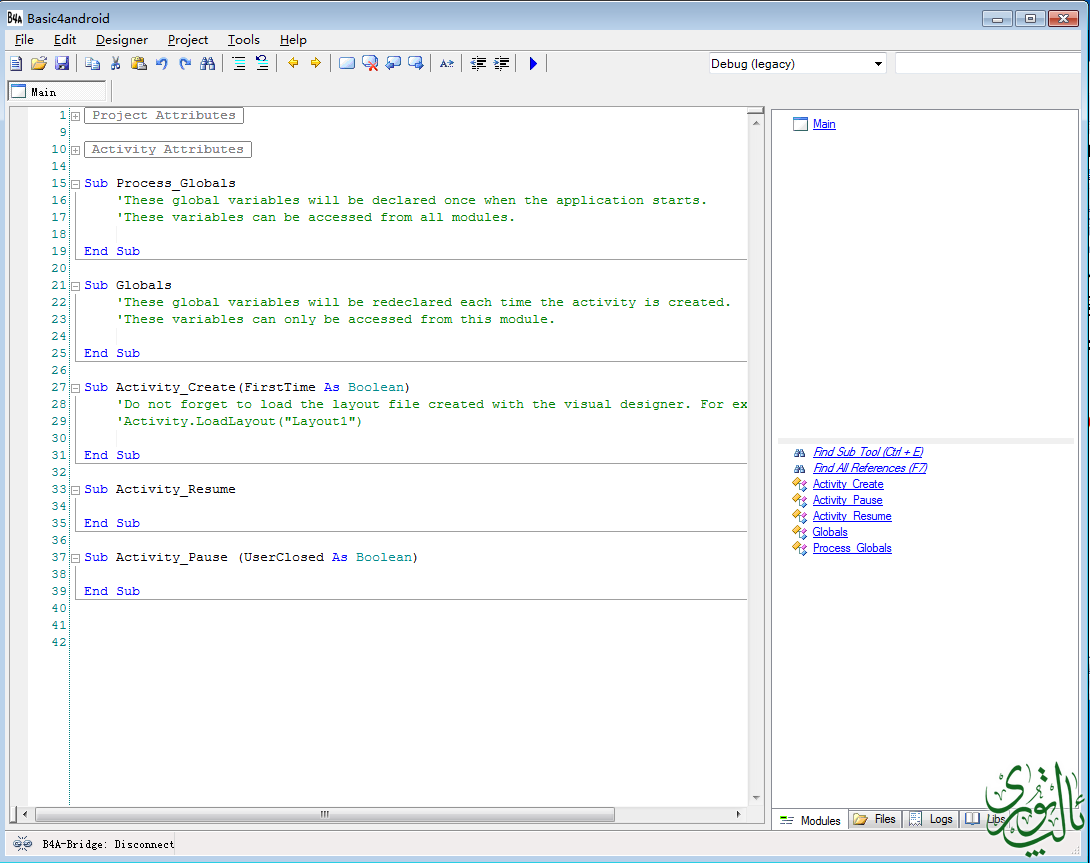
Task: Click the editor's scroll-down arrow
Action: coord(756,798)
